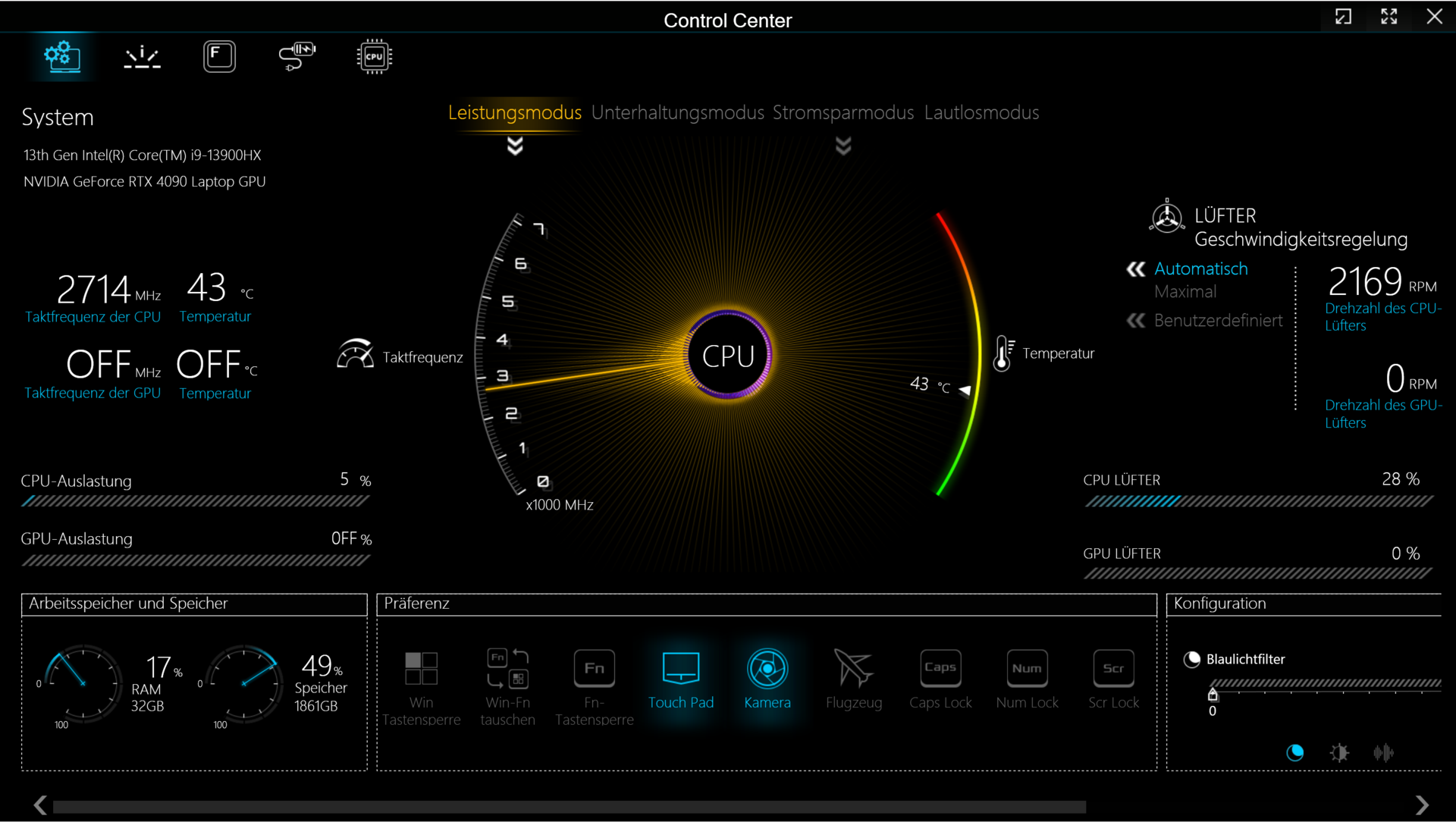
Task: Switch to Lautlosmodus
Action: coord(981,113)
